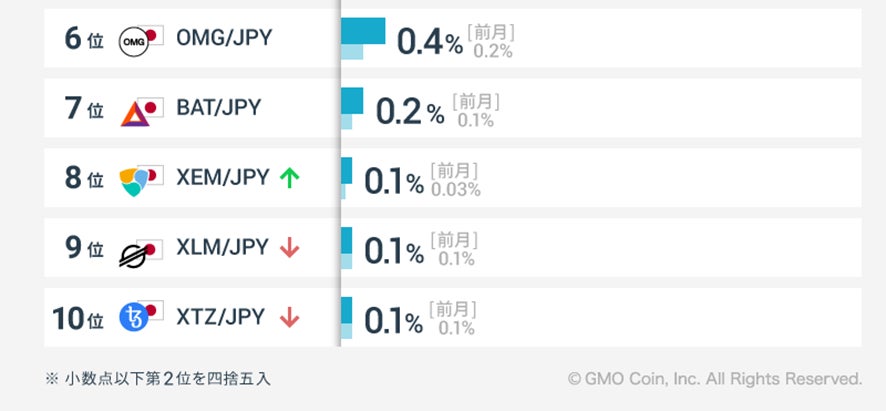Select the BAT/JPY pair label
The height and width of the screenshot is (411, 886).
tap(218, 108)
